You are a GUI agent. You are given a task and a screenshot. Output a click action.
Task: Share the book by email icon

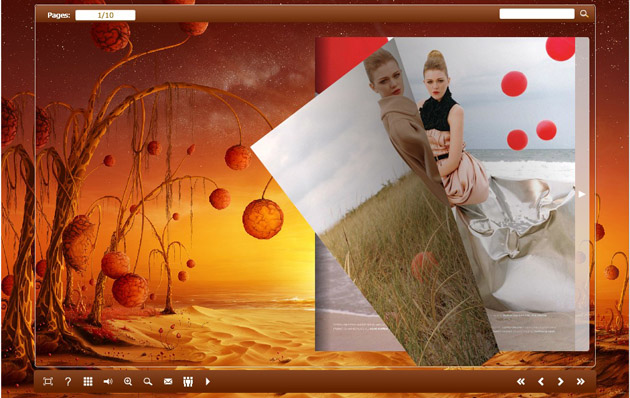tap(168, 382)
